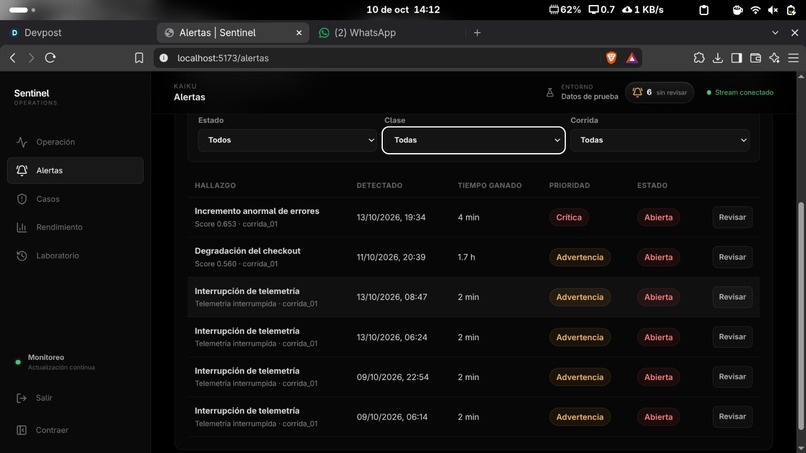
Task: Click the Score 0.653 · corrida_01 subtitle
Action: 236,224
